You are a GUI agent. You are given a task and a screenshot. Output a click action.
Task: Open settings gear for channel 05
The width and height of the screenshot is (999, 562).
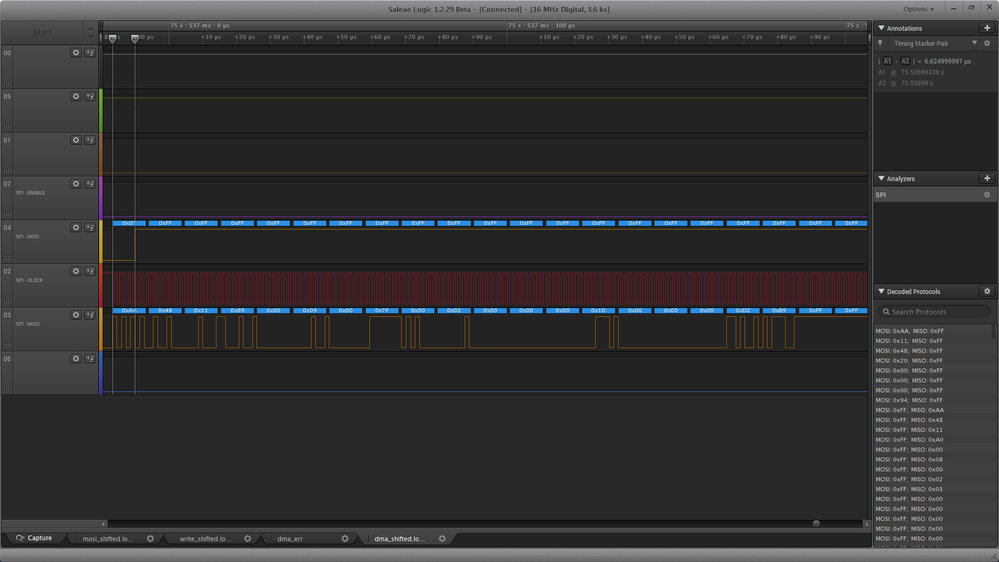76,96
